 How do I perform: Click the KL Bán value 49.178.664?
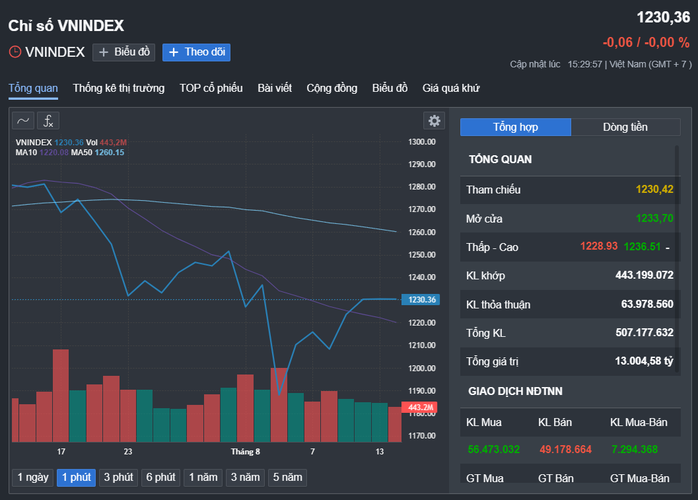pos(565,449)
